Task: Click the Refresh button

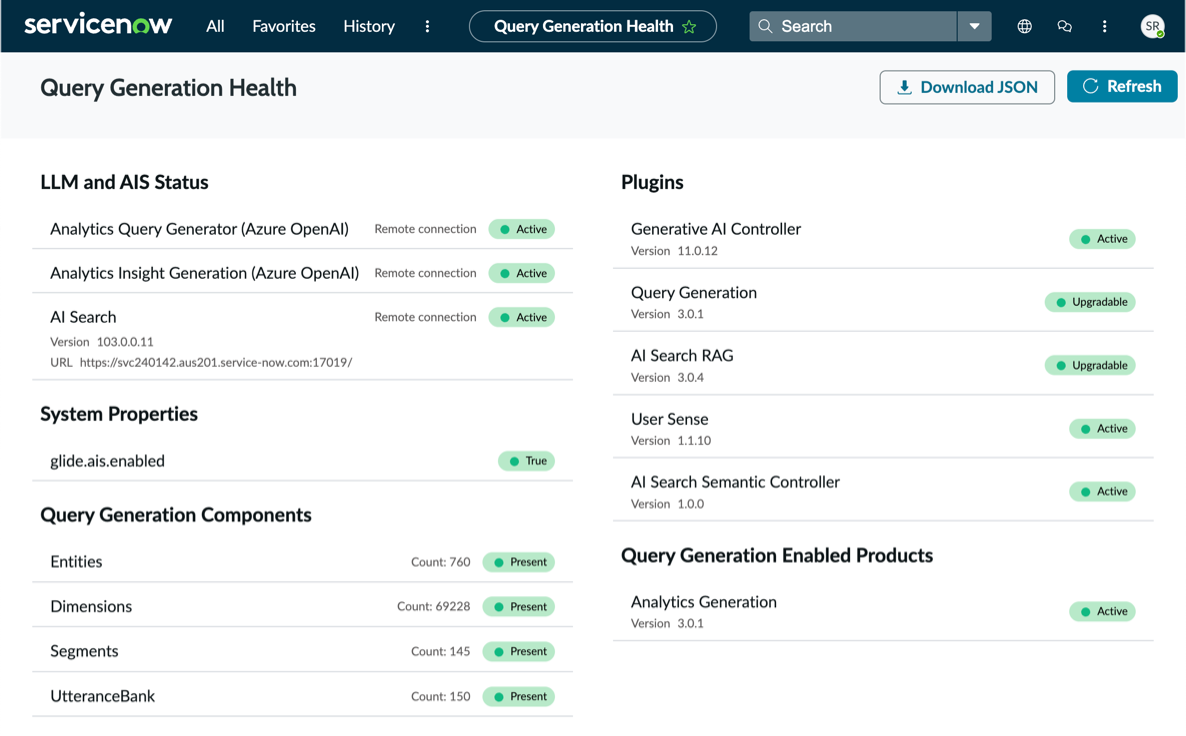Action: coord(1122,86)
